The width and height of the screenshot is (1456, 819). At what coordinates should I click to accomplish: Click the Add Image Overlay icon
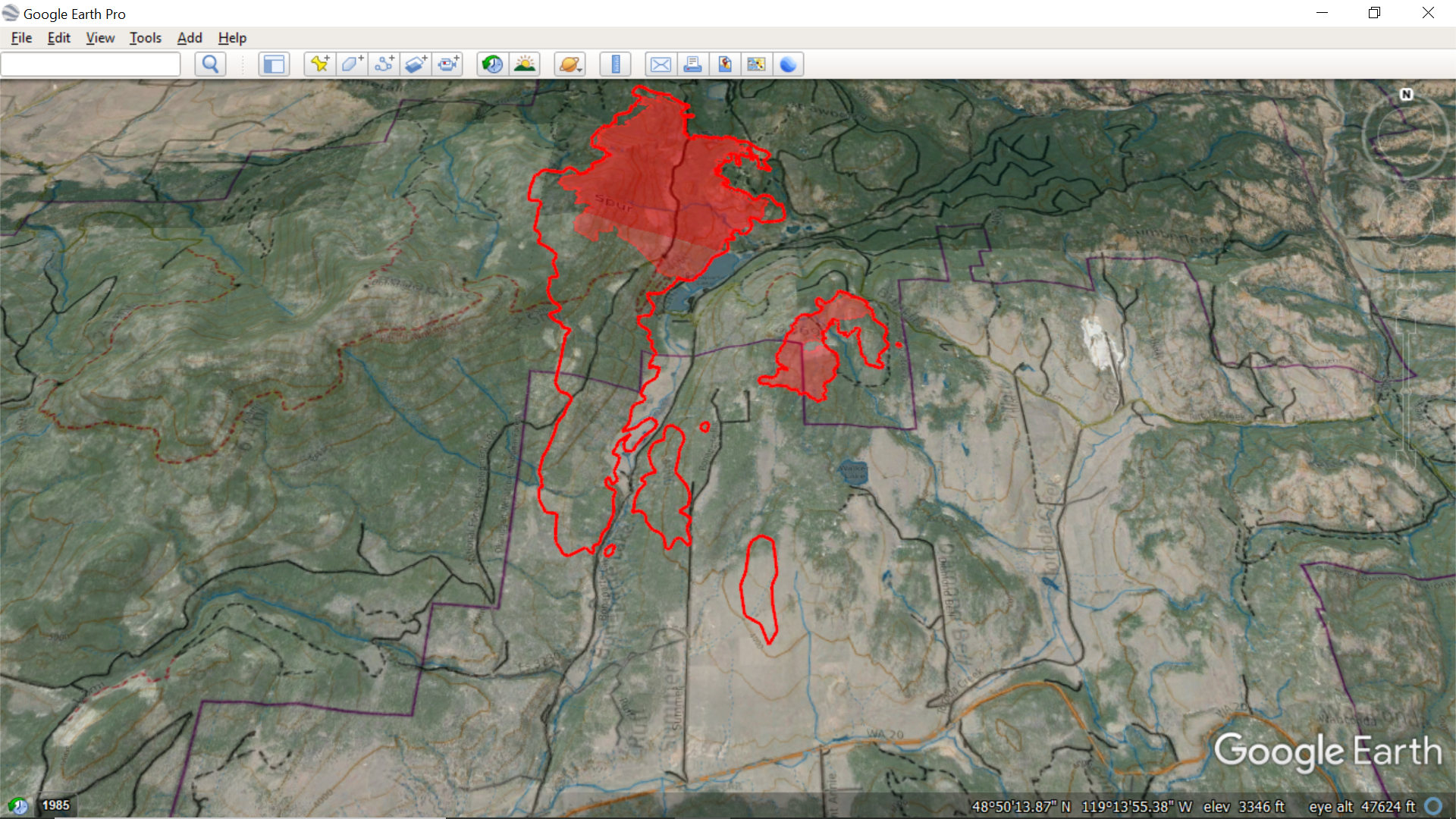[416, 64]
